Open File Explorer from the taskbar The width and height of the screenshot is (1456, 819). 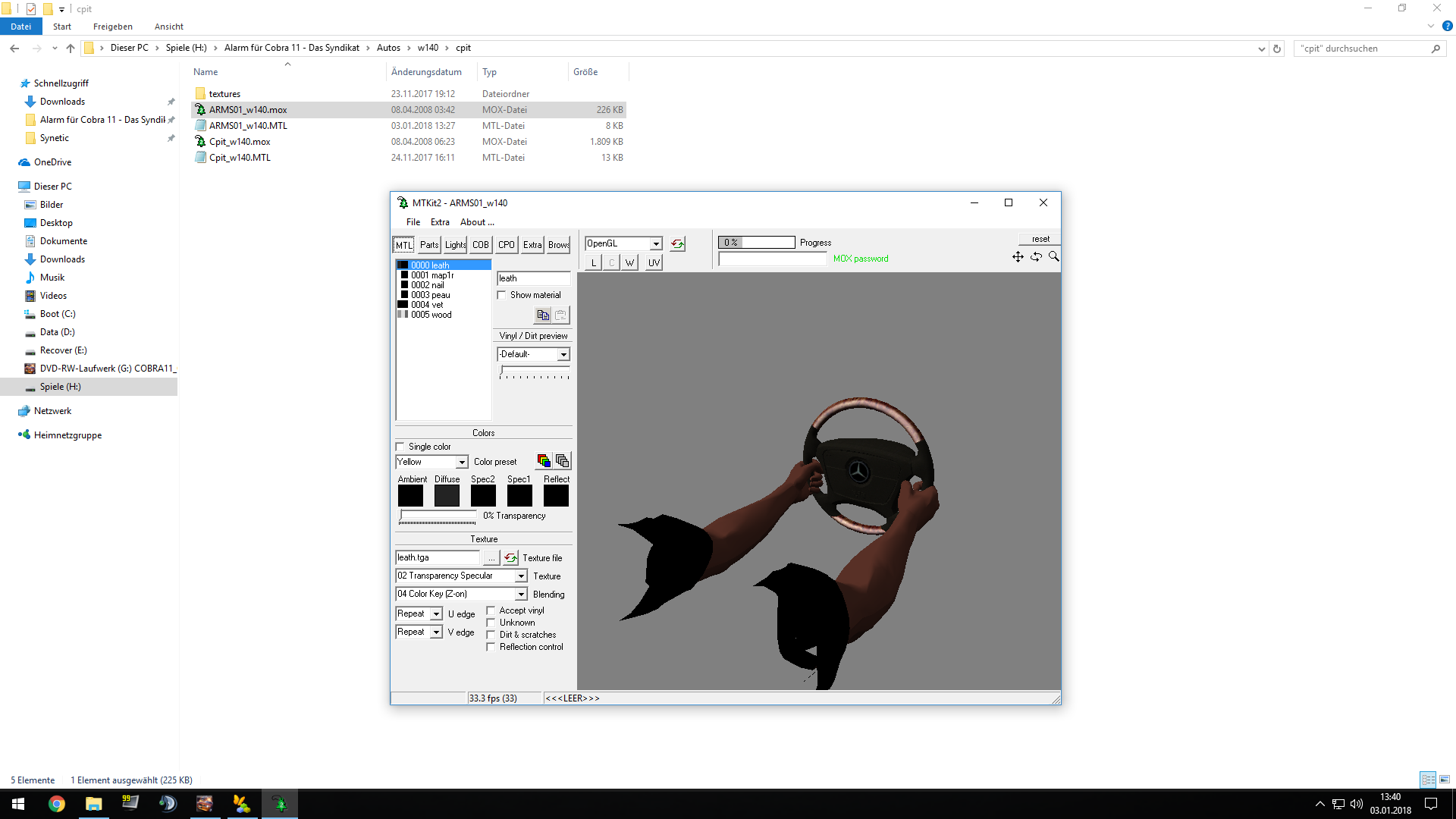(94, 804)
